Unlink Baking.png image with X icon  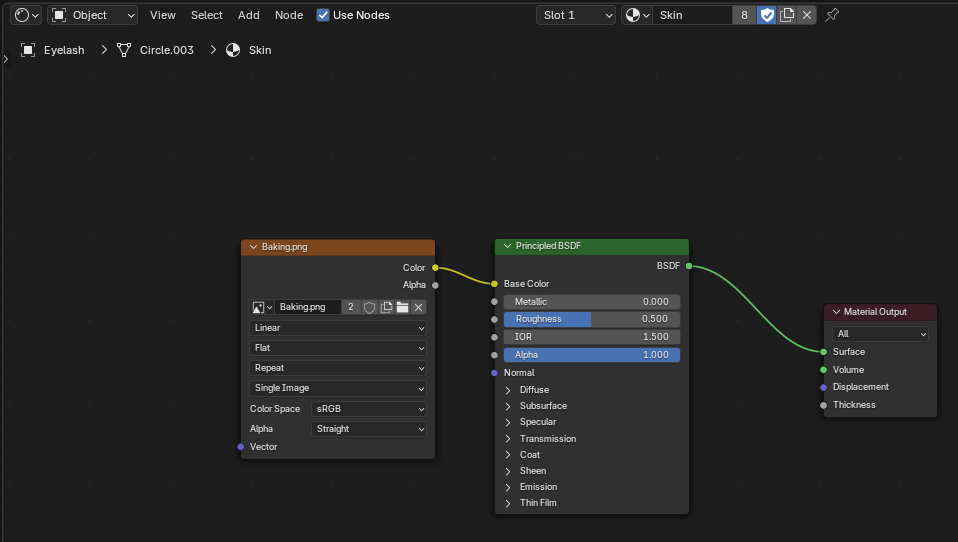(419, 307)
